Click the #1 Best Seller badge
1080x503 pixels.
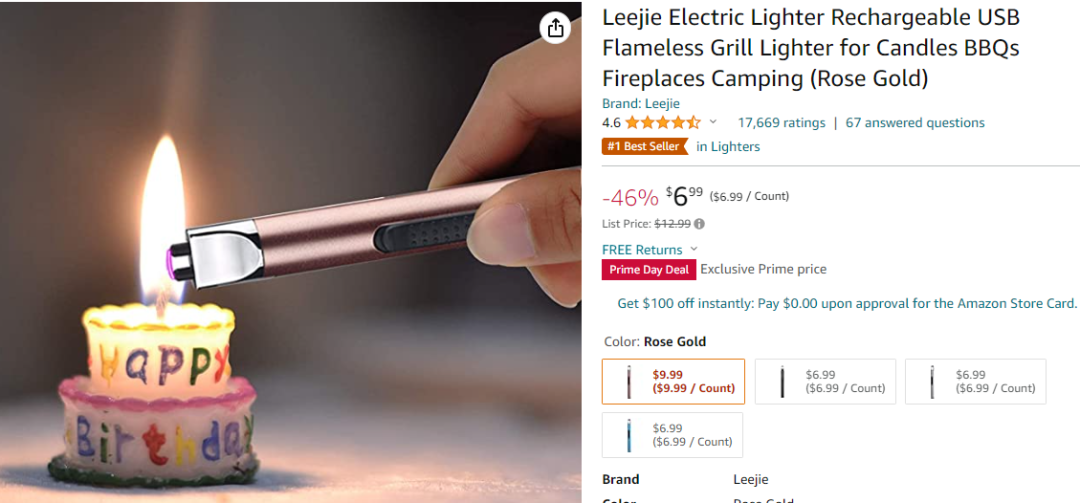point(645,147)
